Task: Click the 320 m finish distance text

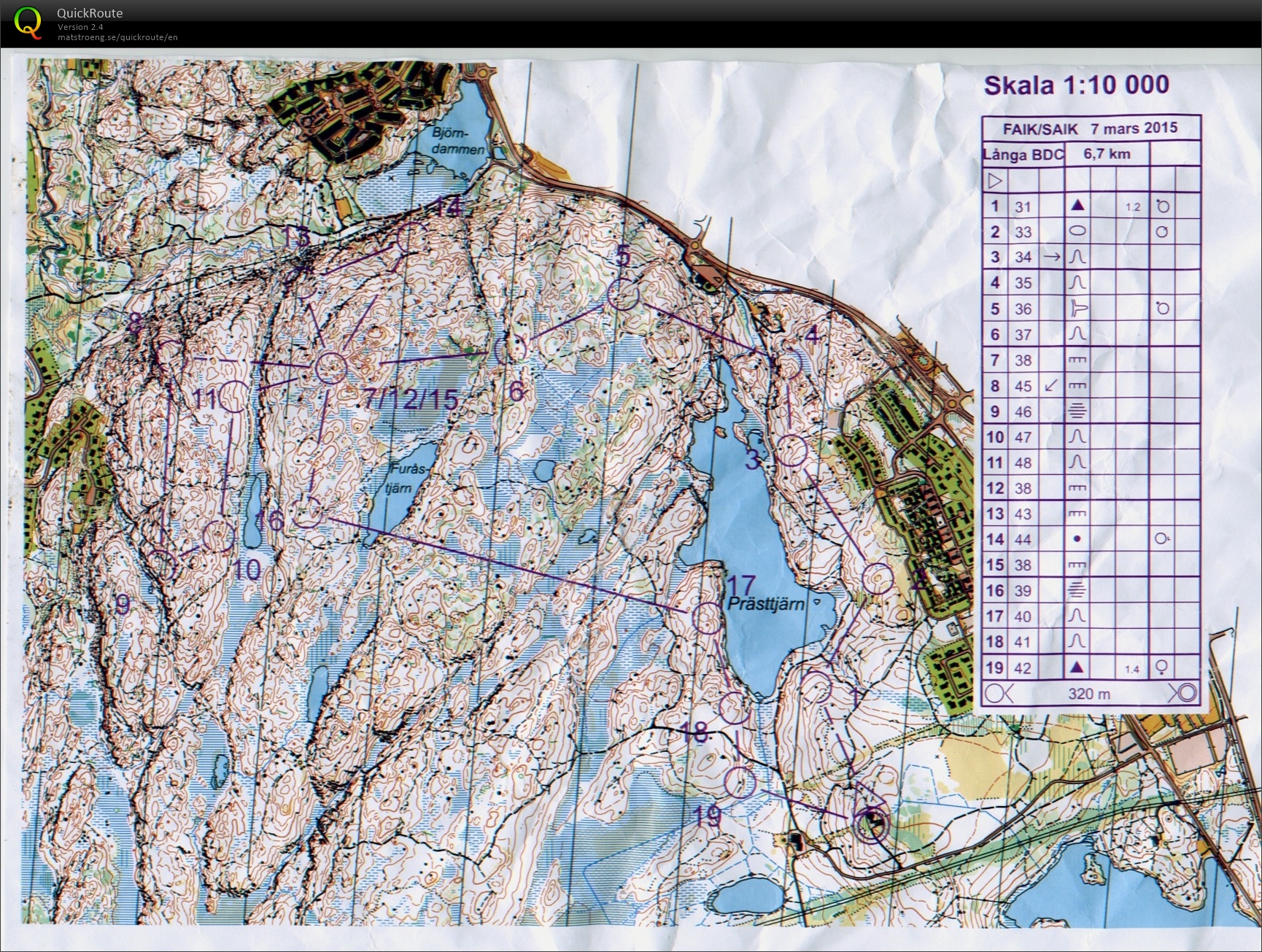Action: (x=1089, y=693)
